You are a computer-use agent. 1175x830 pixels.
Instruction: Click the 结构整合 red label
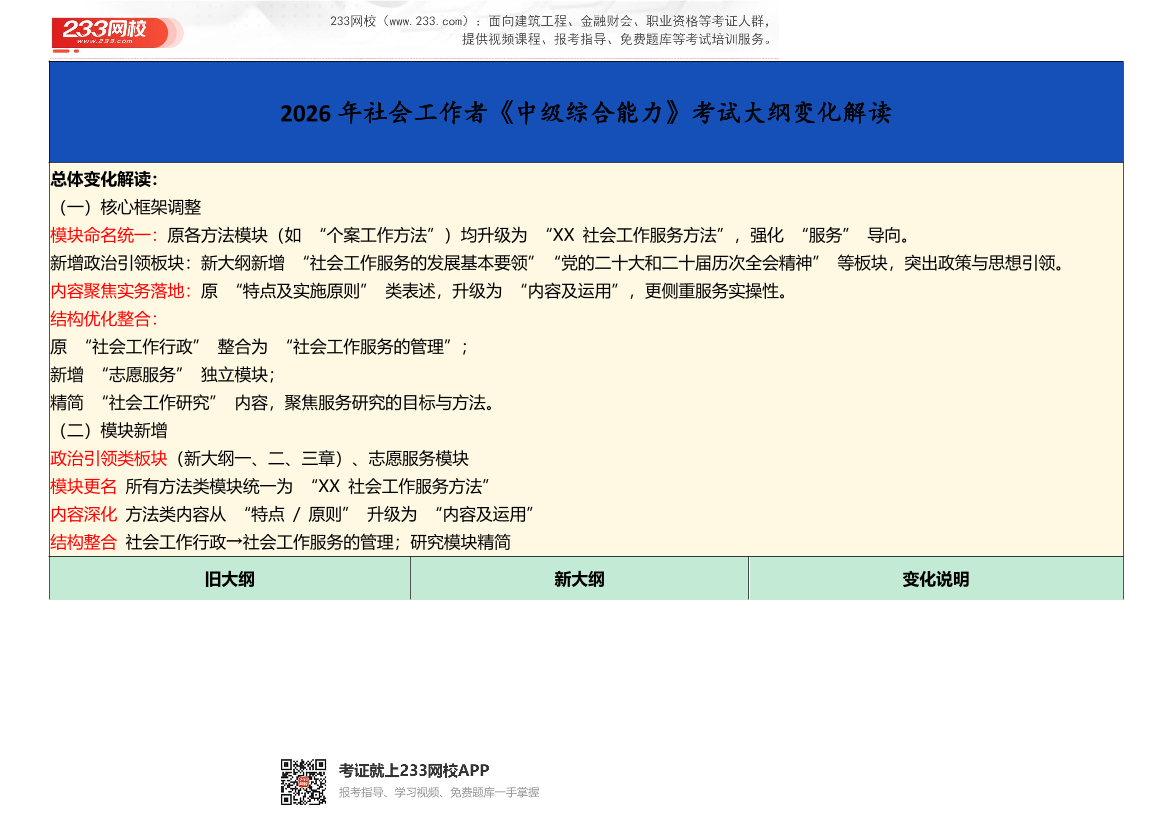point(83,543)
